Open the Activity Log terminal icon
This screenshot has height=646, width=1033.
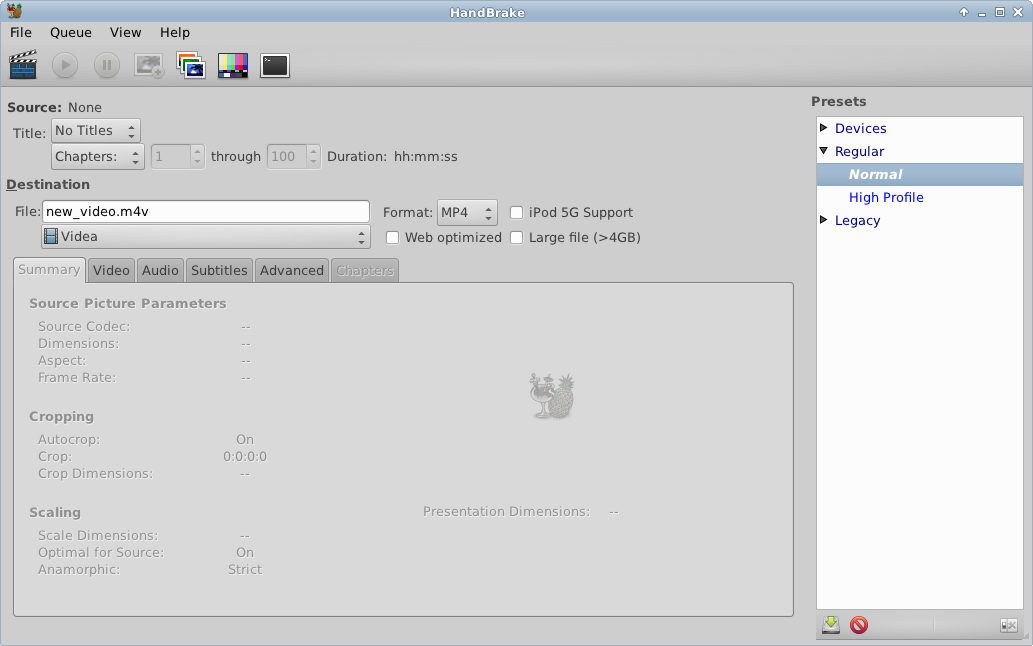tap(275, 66)
